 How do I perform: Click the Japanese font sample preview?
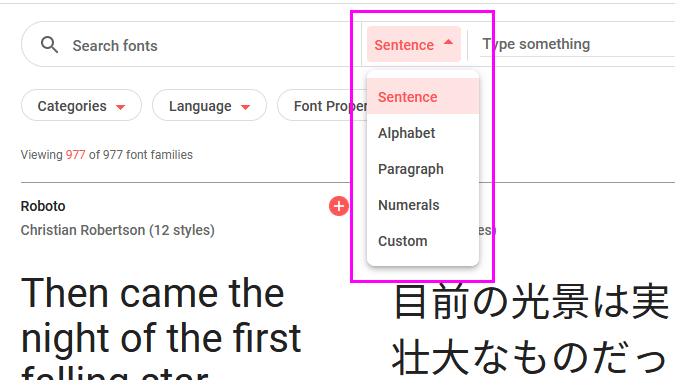click(530, 330)
